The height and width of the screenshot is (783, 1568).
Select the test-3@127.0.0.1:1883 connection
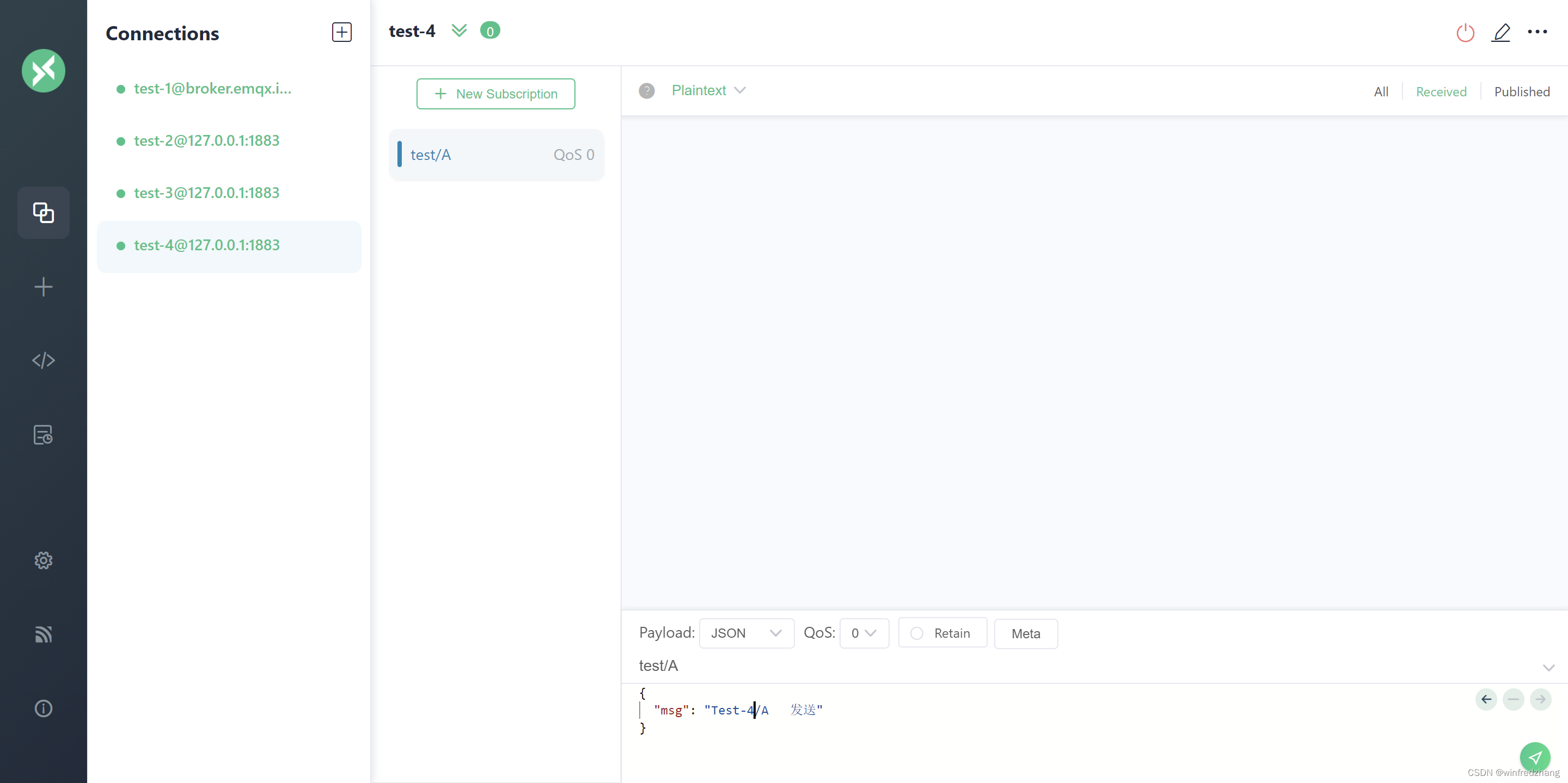(x=229, y=193)
